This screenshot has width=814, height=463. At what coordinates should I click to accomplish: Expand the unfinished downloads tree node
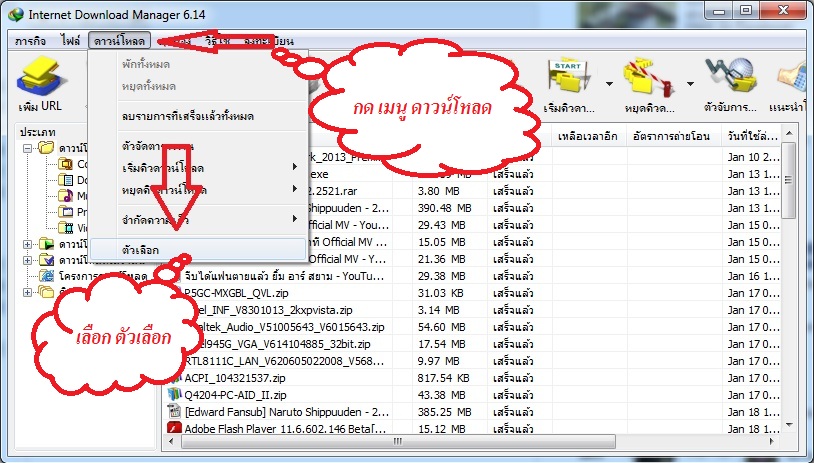coord(28,244)
